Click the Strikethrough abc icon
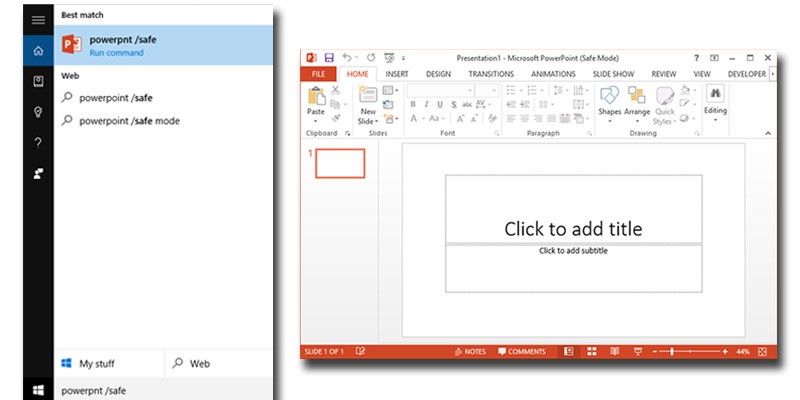Viewport: 800px width, 400px height. [x=467, y=105]
